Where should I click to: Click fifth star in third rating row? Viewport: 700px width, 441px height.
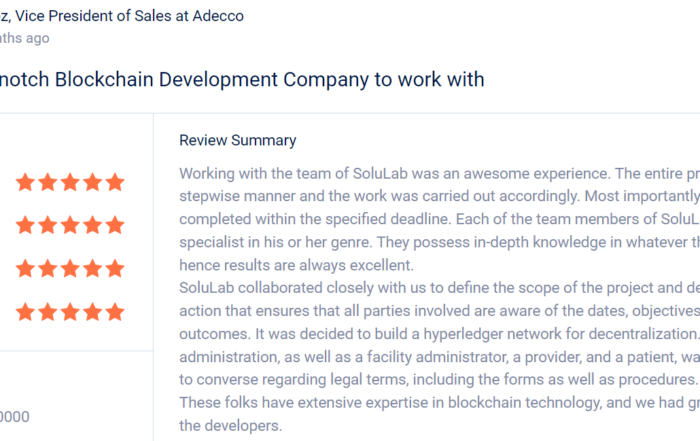click(115, 268)
